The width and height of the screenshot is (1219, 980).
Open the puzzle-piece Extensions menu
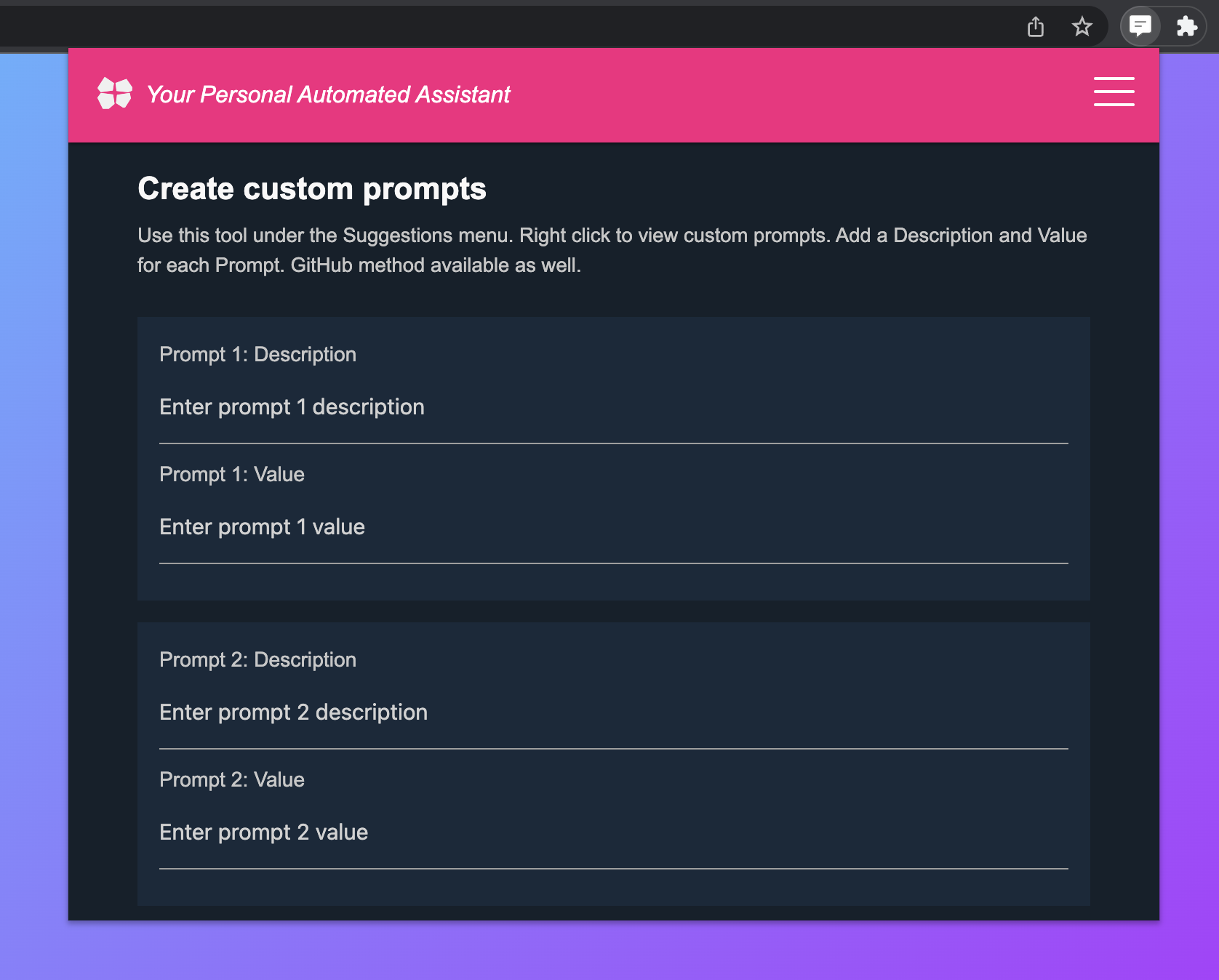(x=1186, y=27)
